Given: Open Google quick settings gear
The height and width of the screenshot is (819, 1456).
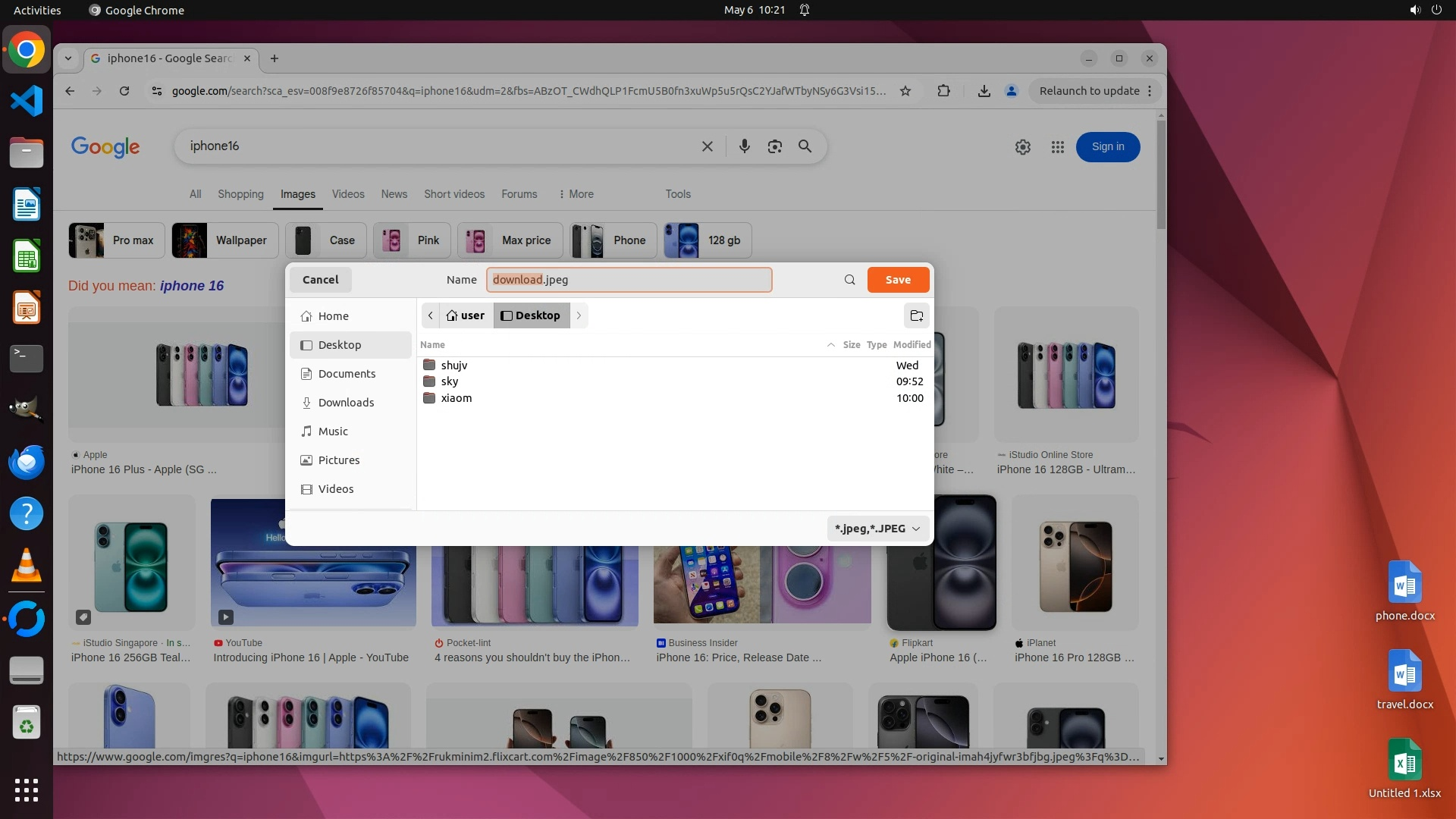Looking at the screenshot, I should (1022, 147).
